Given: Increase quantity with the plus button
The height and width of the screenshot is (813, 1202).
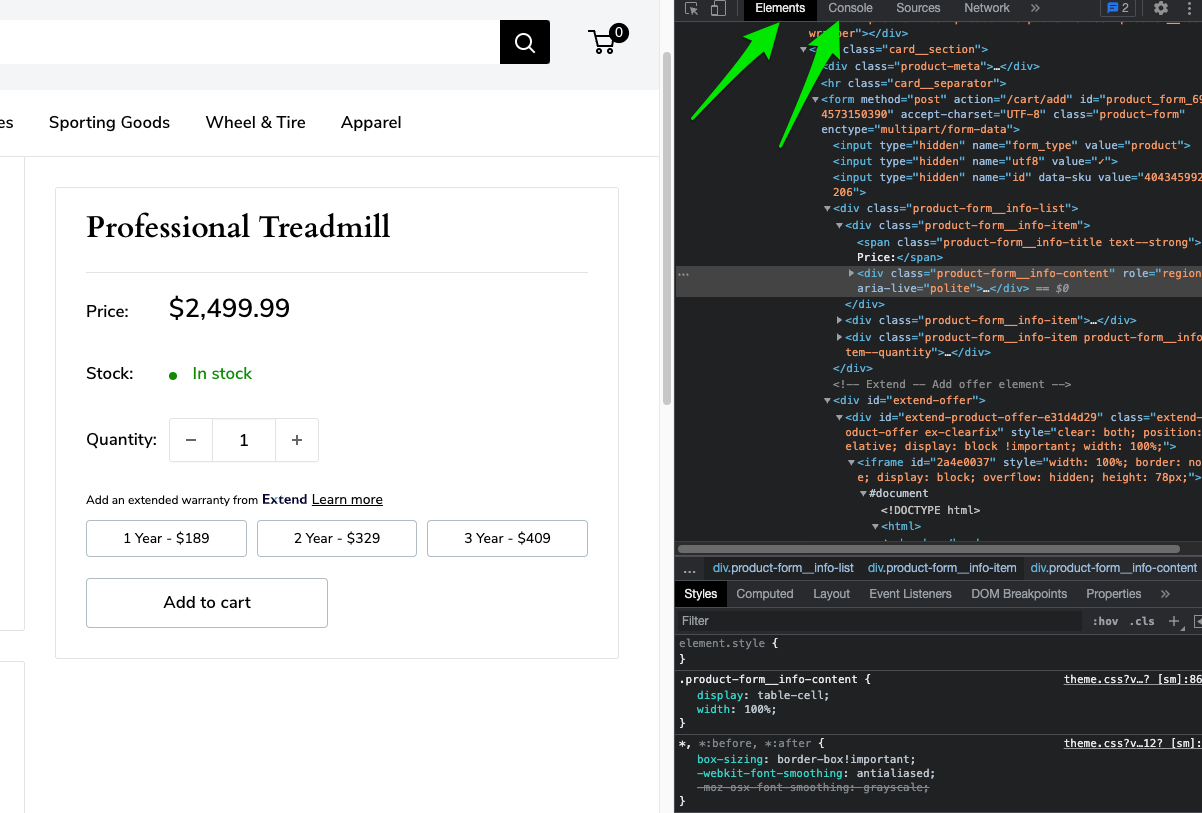Looking at the screenshot, I should click(297, 440).
